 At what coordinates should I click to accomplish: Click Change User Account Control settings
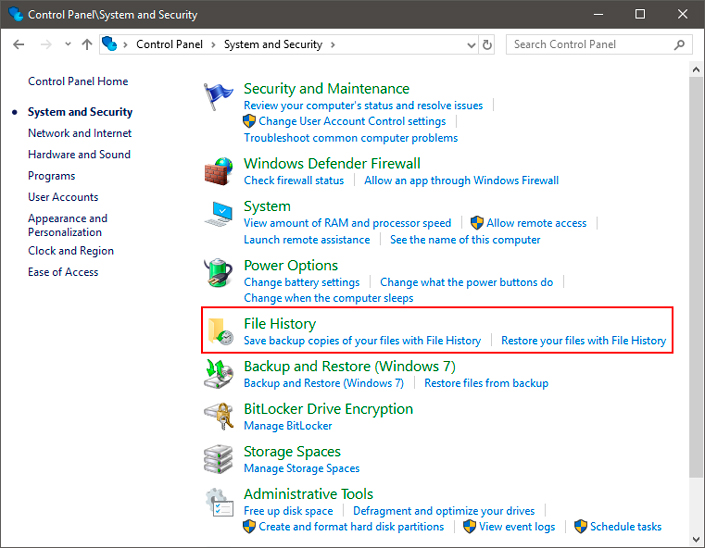click(x=352, y=121)
